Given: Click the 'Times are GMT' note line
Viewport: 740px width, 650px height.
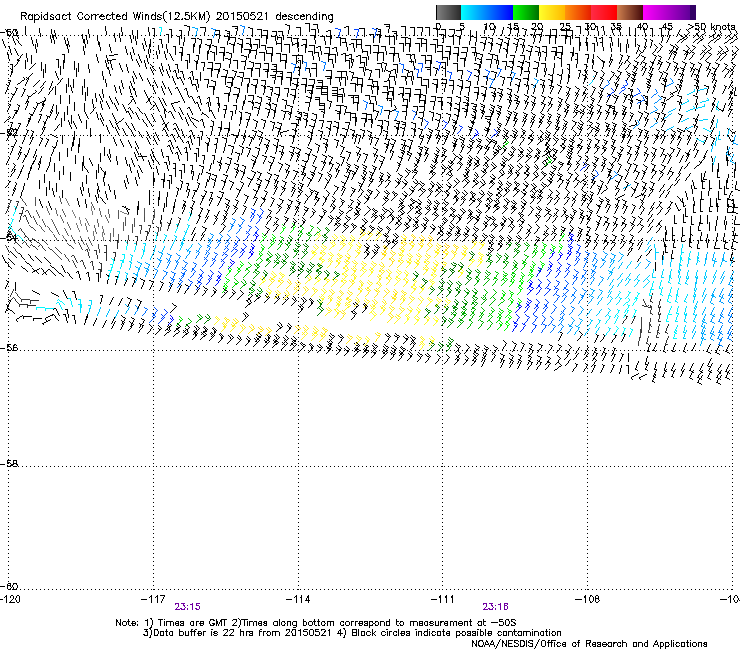Looking at the screenshot, I should [316, 623].
